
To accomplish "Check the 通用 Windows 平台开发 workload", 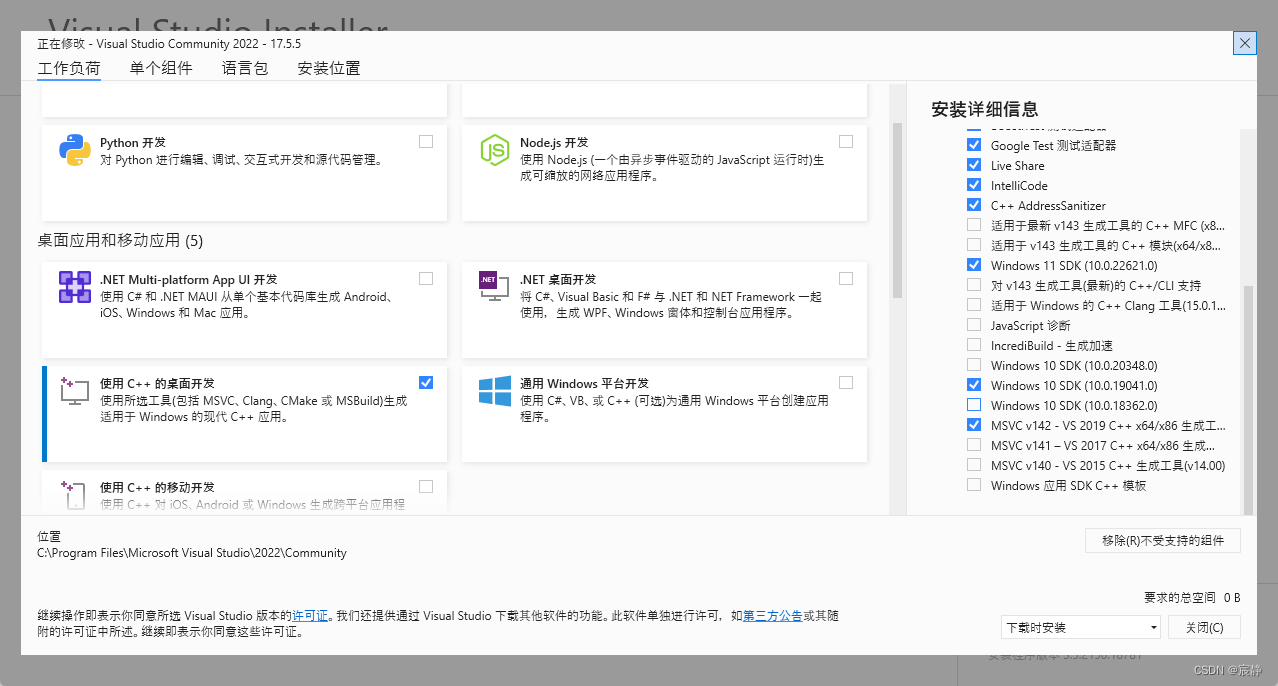I will 846,382.
